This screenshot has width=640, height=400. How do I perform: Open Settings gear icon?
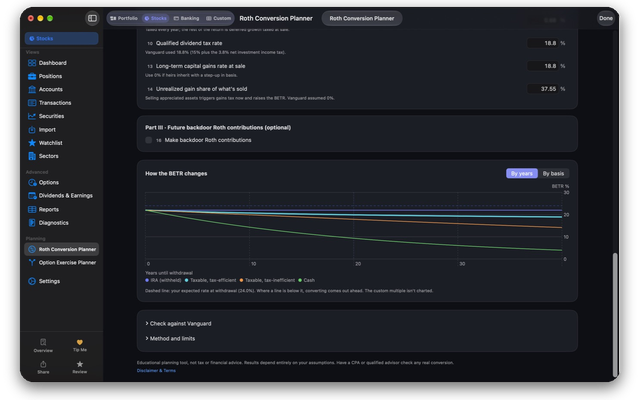tap(32, 281)
